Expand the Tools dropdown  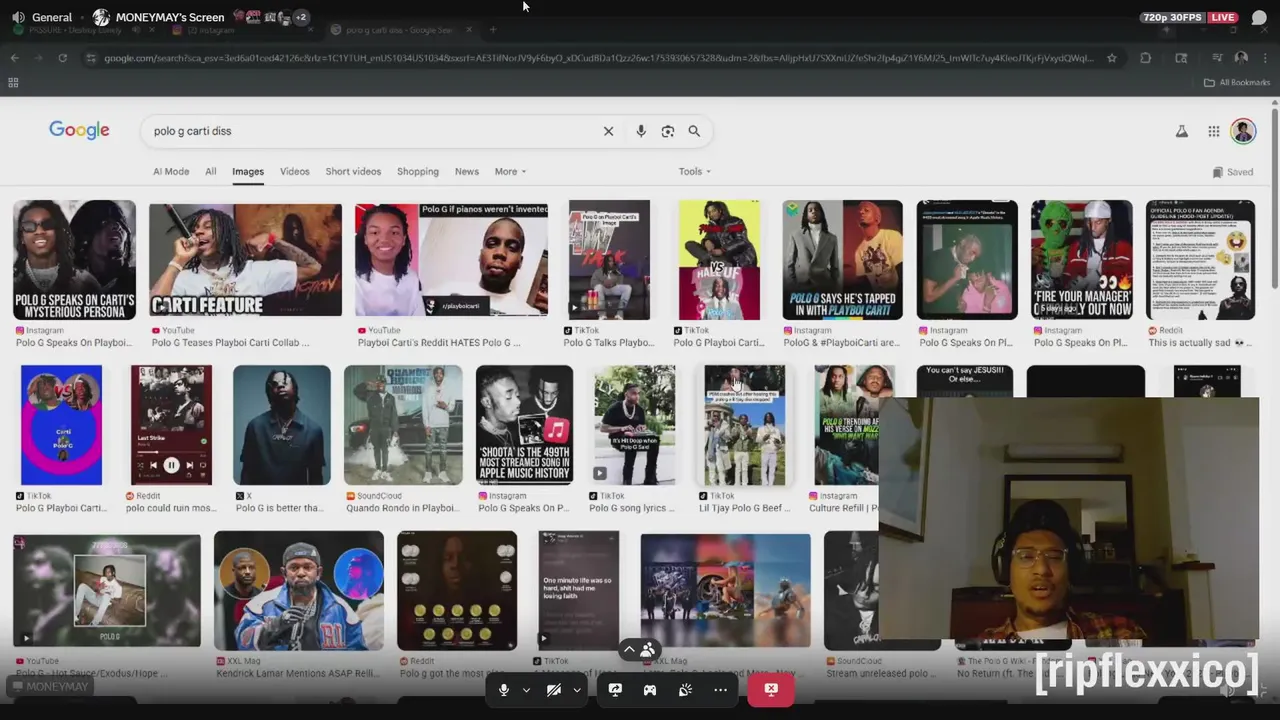pyautogui.click(x=695, y=171)
